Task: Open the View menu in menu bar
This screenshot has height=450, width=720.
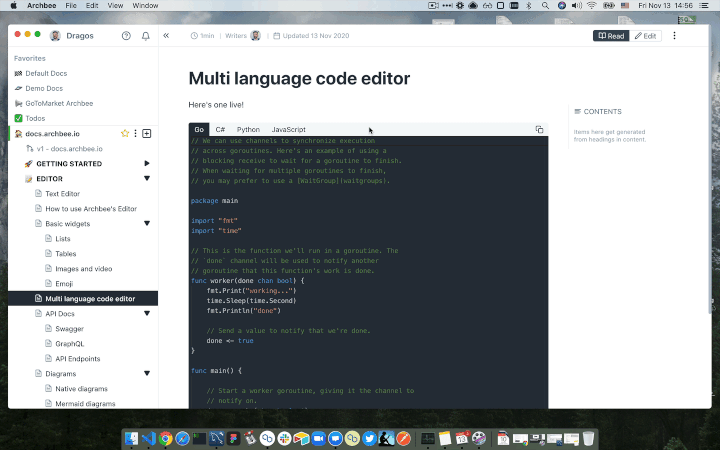Action: click(113, 6)
